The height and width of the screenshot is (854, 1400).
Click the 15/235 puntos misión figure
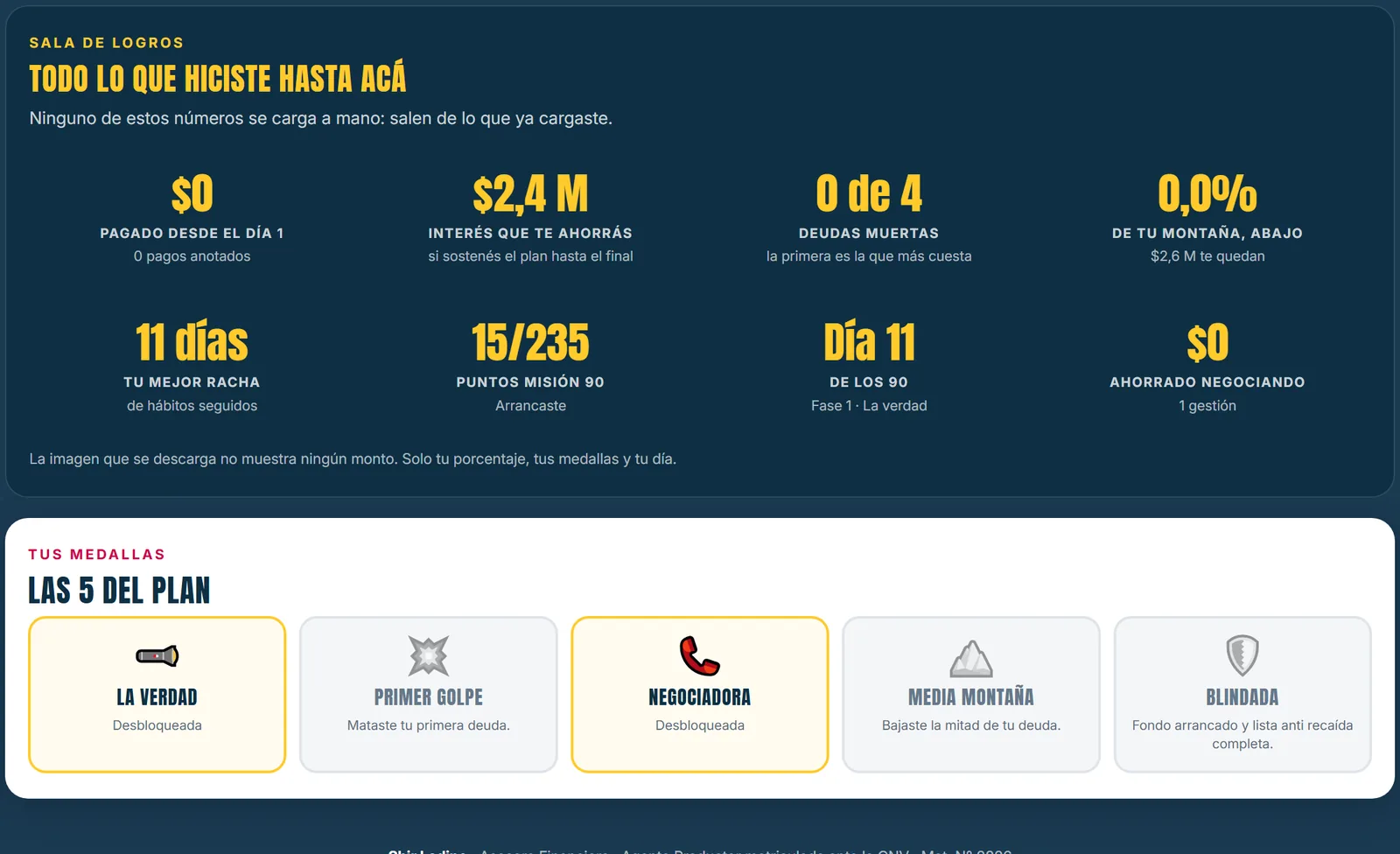530,342
